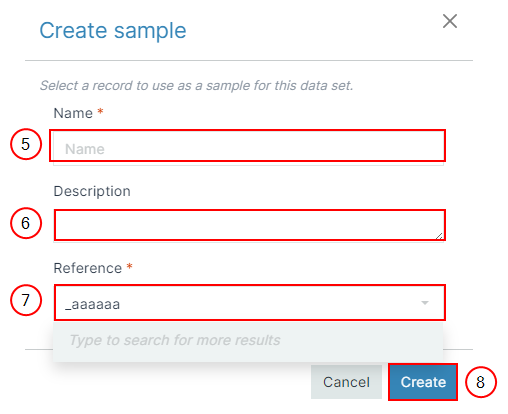Open the Reference combo box showing _aaaaaa
The width and height of the screenshot is (508, 414).
pyautogui.click(x=248, y=303)
